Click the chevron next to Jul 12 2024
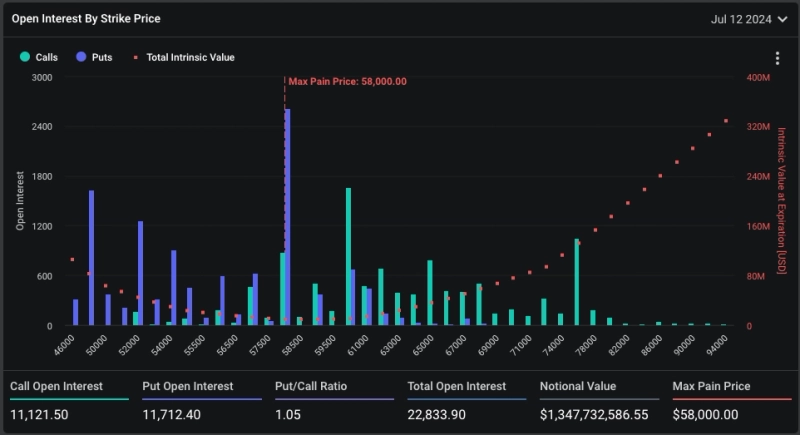 pos(781,19)
